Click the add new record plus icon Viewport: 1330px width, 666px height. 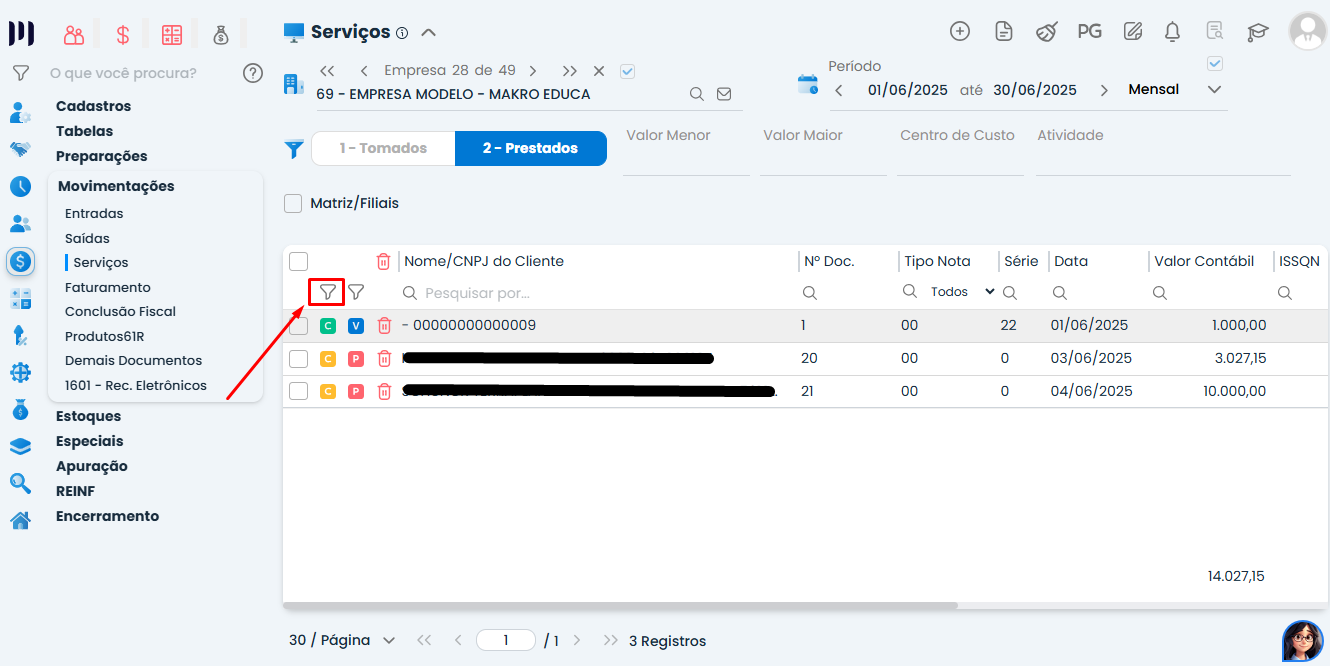[960, 31]
